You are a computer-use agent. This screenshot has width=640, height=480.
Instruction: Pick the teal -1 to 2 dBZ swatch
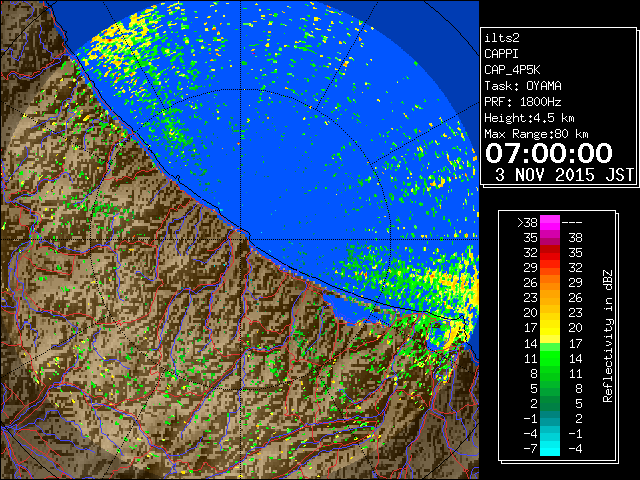[x=550, y=418]
